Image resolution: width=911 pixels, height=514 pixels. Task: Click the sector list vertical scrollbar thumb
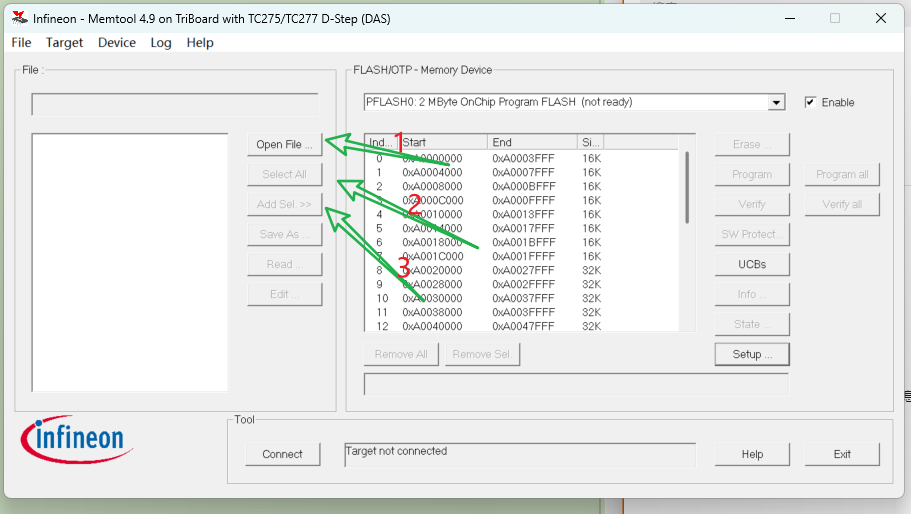(687, 188)
